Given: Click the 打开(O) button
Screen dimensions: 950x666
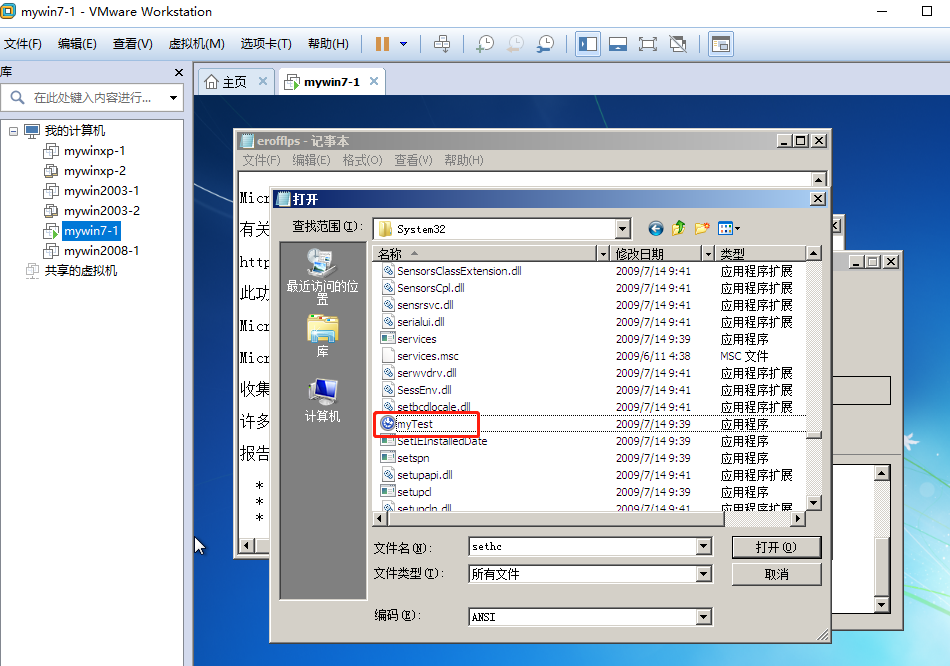Looking at the screenshot, I should [776, 547].
